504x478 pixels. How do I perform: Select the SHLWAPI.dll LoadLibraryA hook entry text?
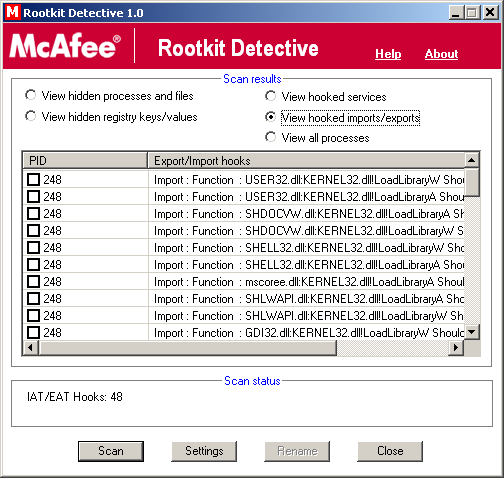coord(309,299)
